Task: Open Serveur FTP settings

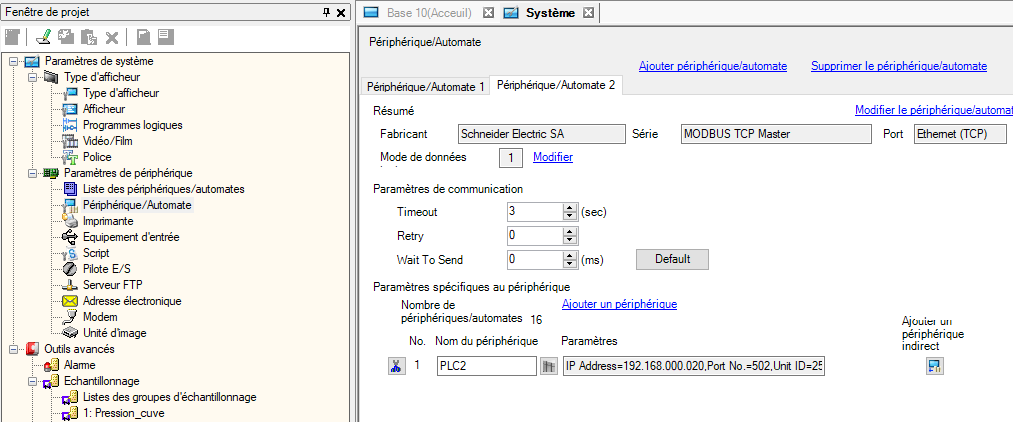Action: coord(112,285)
